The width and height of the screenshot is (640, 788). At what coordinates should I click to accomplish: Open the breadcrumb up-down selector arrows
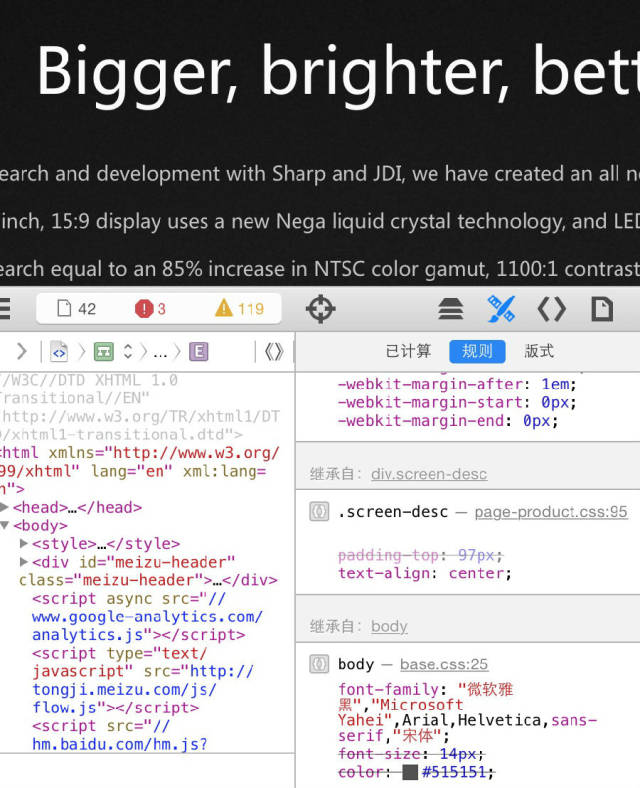[128, 352]
